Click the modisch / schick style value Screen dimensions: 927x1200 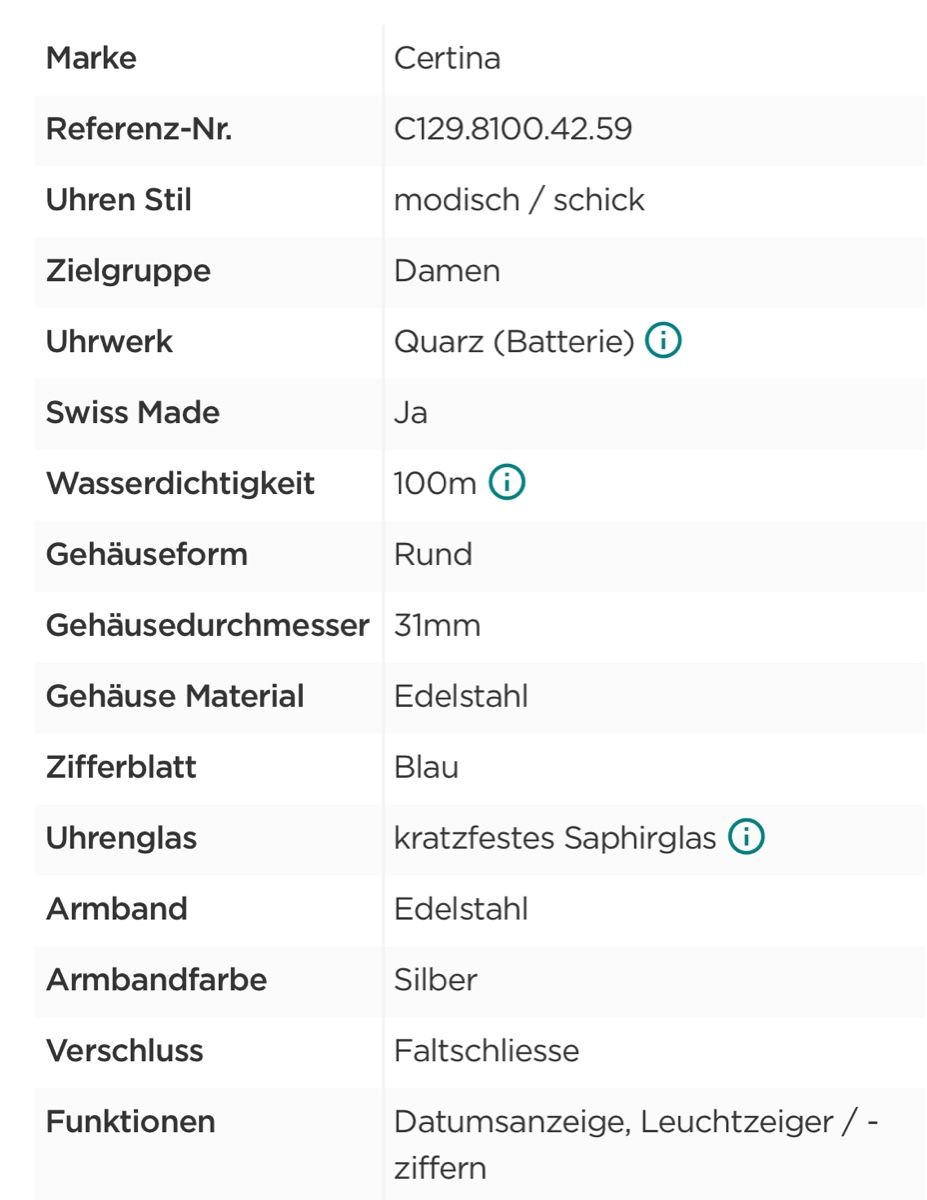(x=519, y=200)
